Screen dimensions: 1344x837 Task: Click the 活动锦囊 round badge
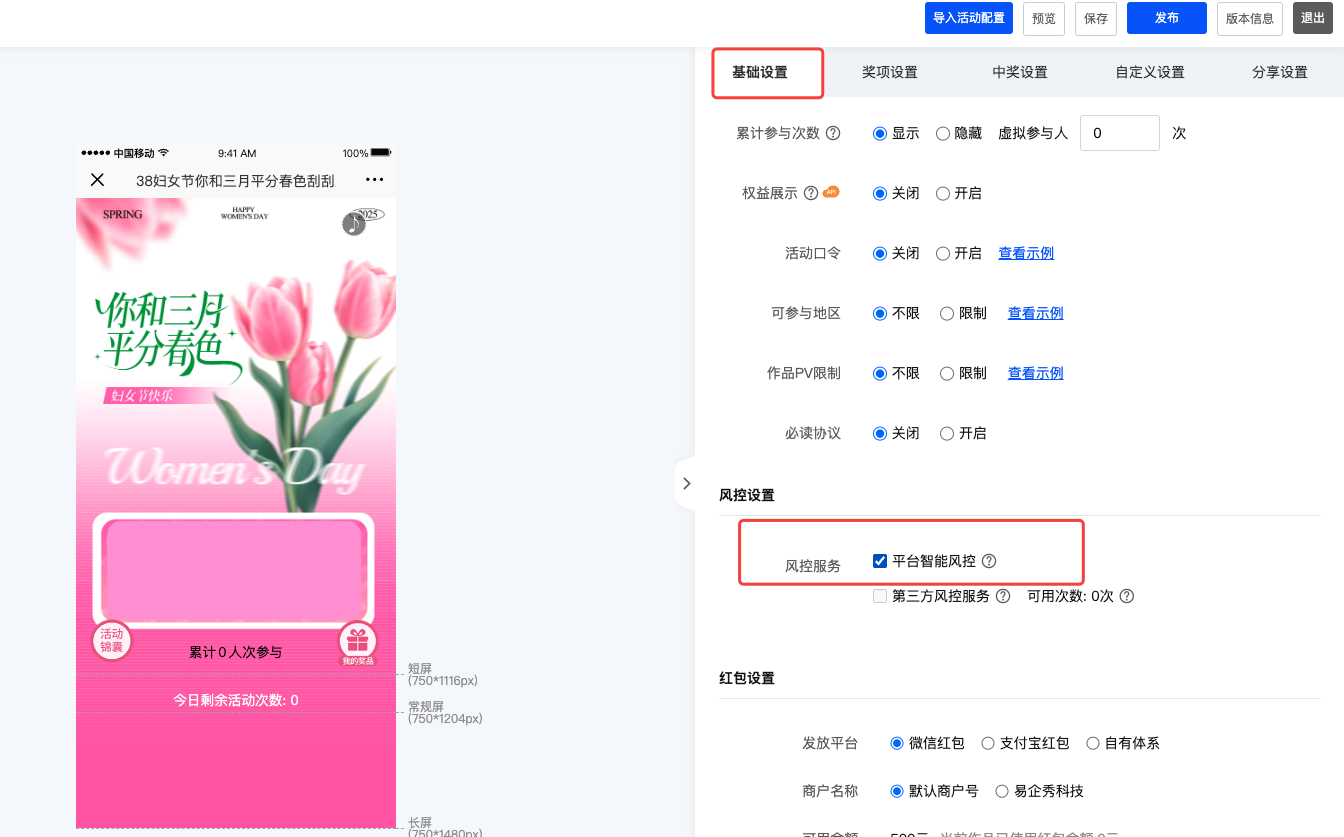pyautogui.click(x=111, y=641)
